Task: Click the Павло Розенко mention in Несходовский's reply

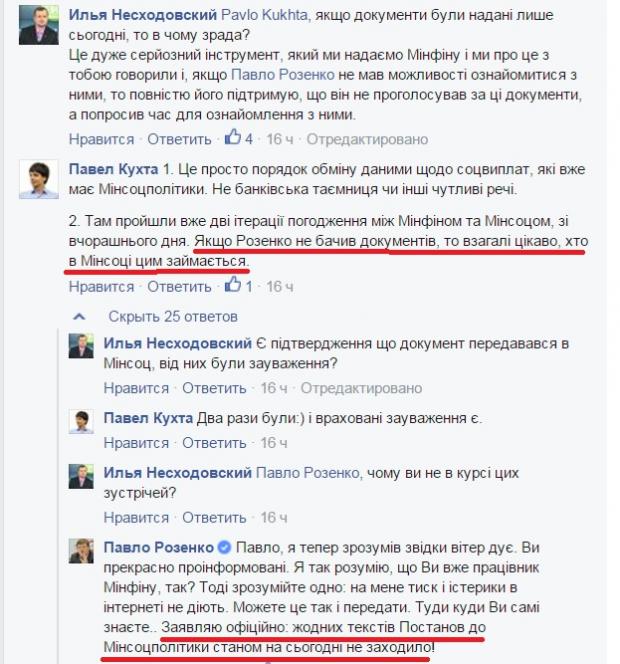Action: pos(309,473)
